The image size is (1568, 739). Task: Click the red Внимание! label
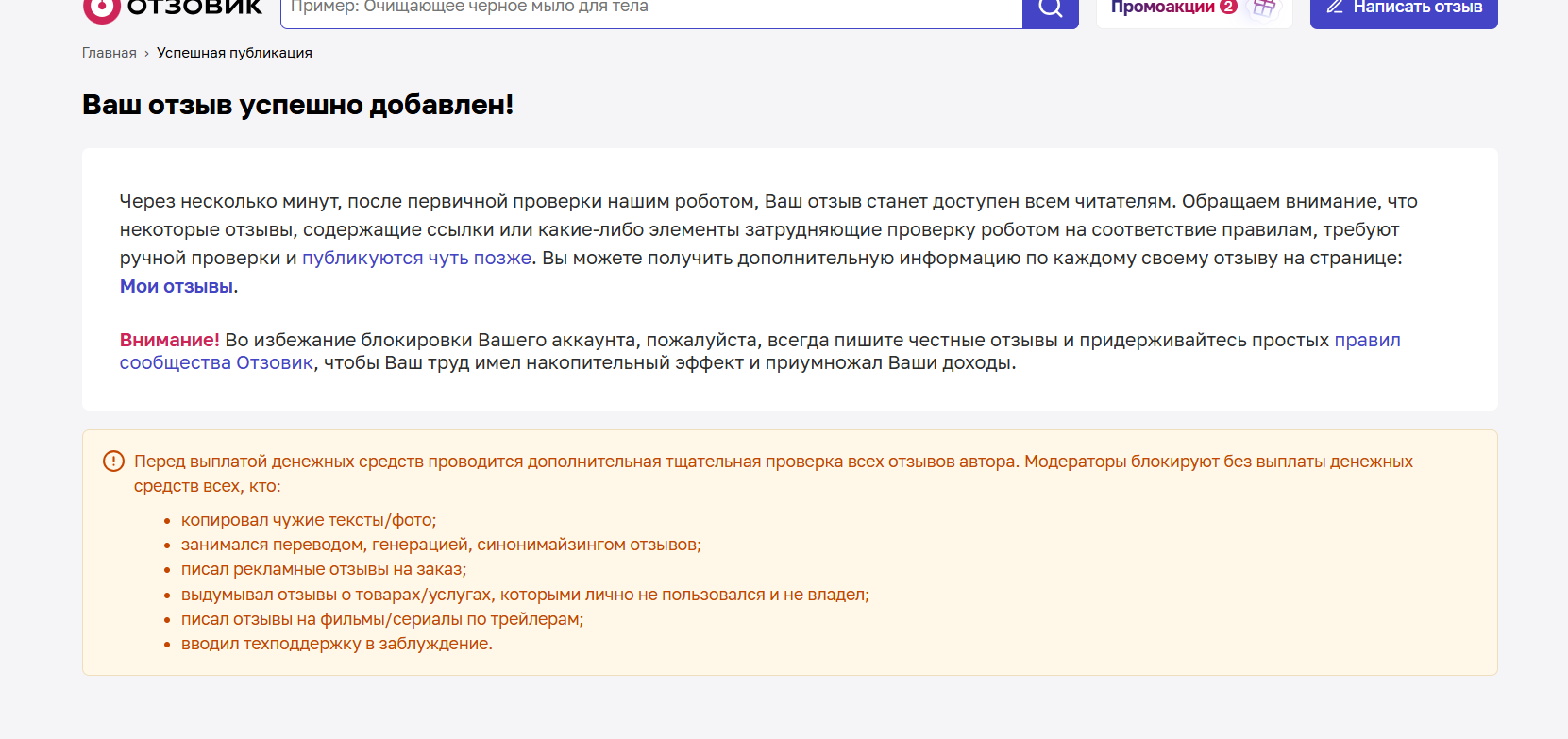point(170,340)
